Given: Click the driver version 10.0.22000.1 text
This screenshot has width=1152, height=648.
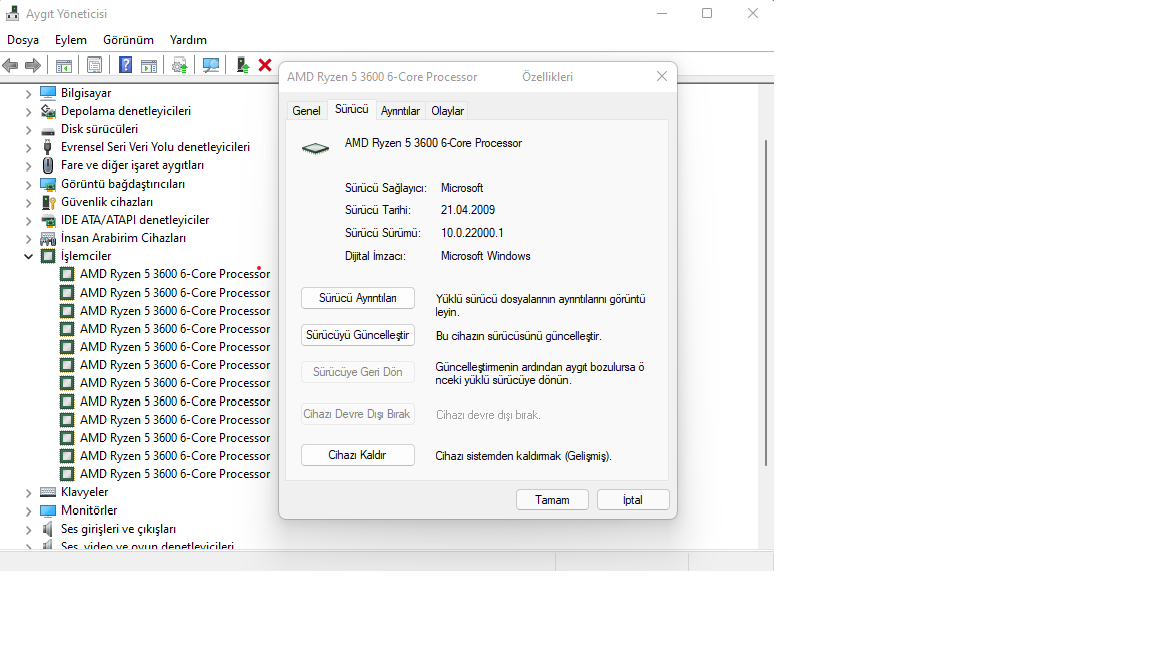Looking at the screenshot, I should 472,233.
